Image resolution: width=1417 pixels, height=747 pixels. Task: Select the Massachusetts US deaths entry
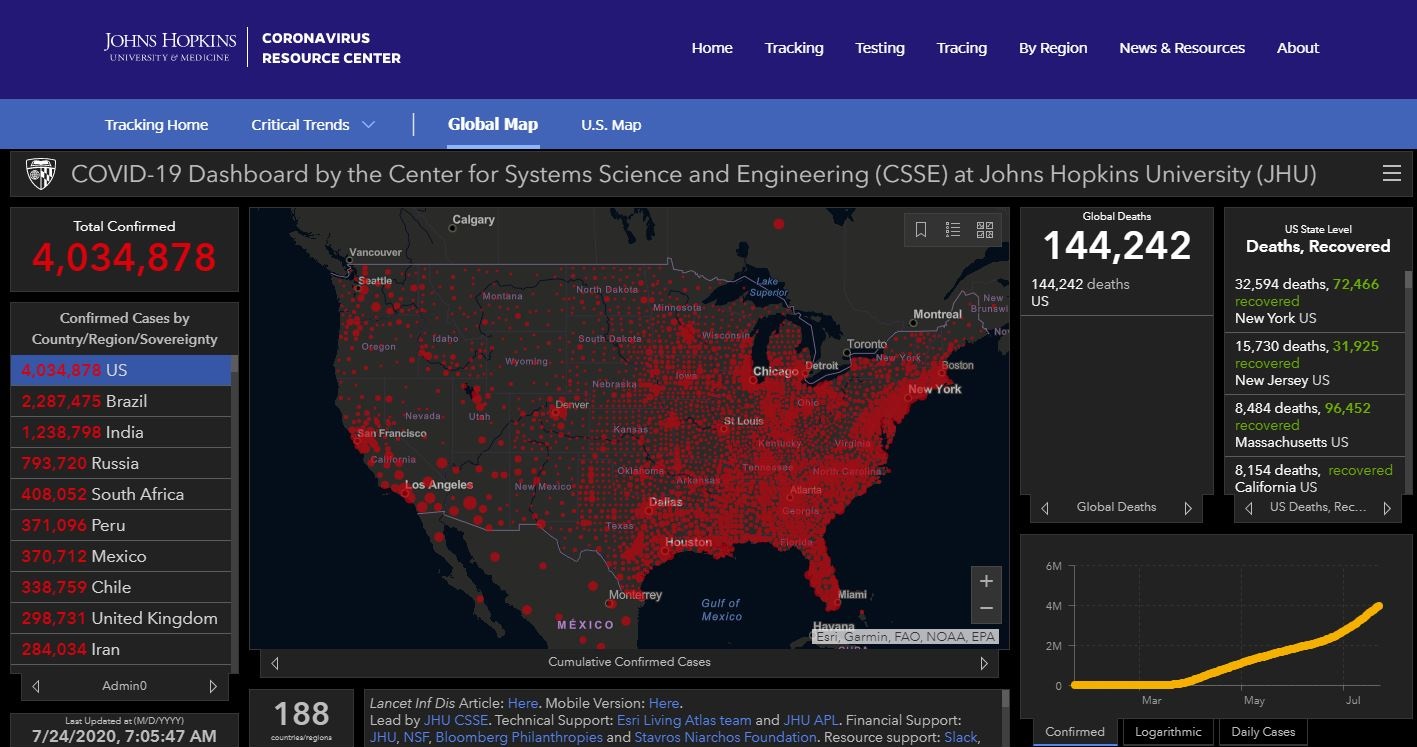pos(1314,425)
